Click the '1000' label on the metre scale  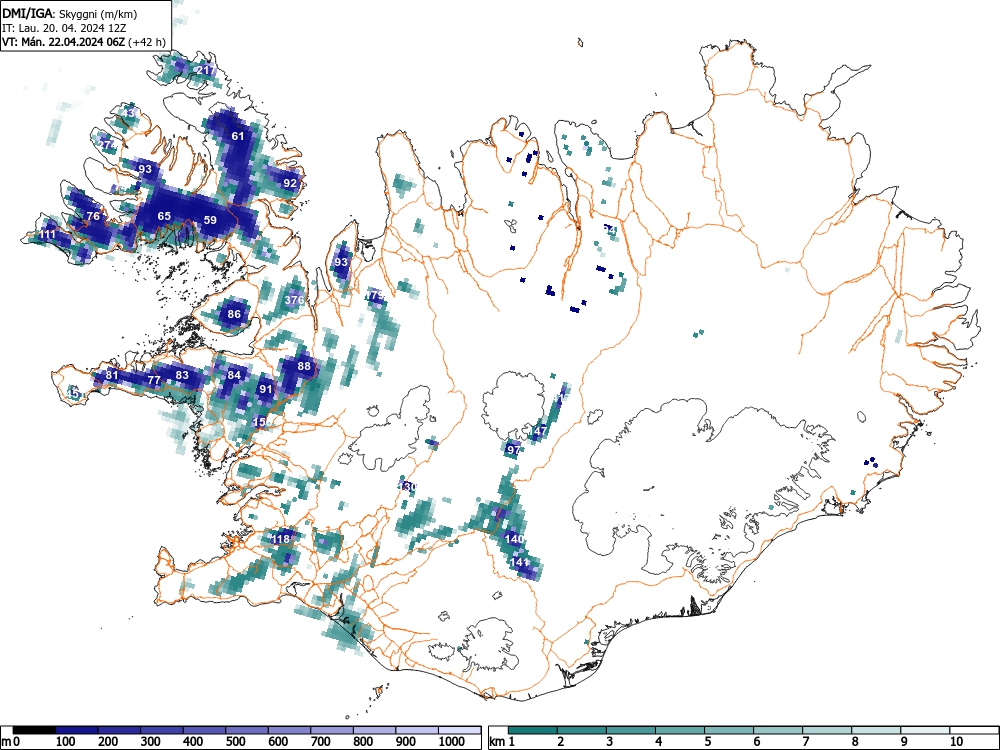point(452,742)
